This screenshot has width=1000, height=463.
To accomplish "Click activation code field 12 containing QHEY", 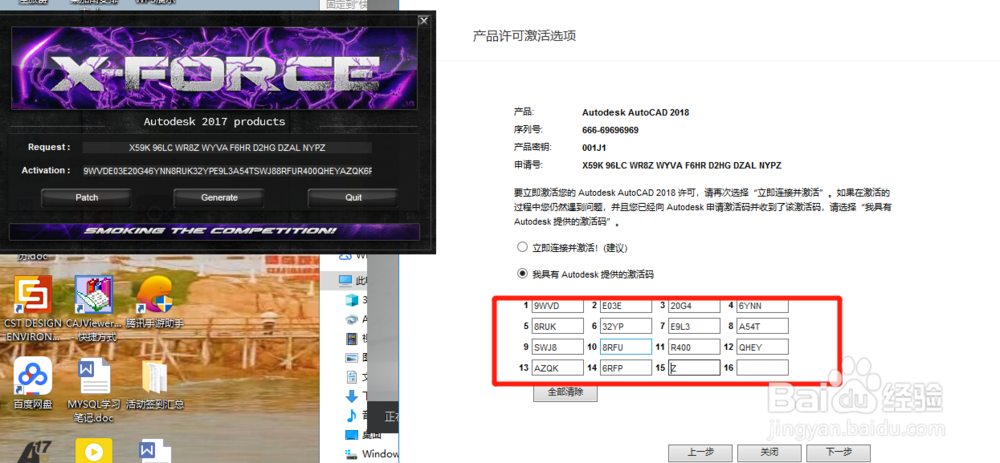I will point(762,347).
